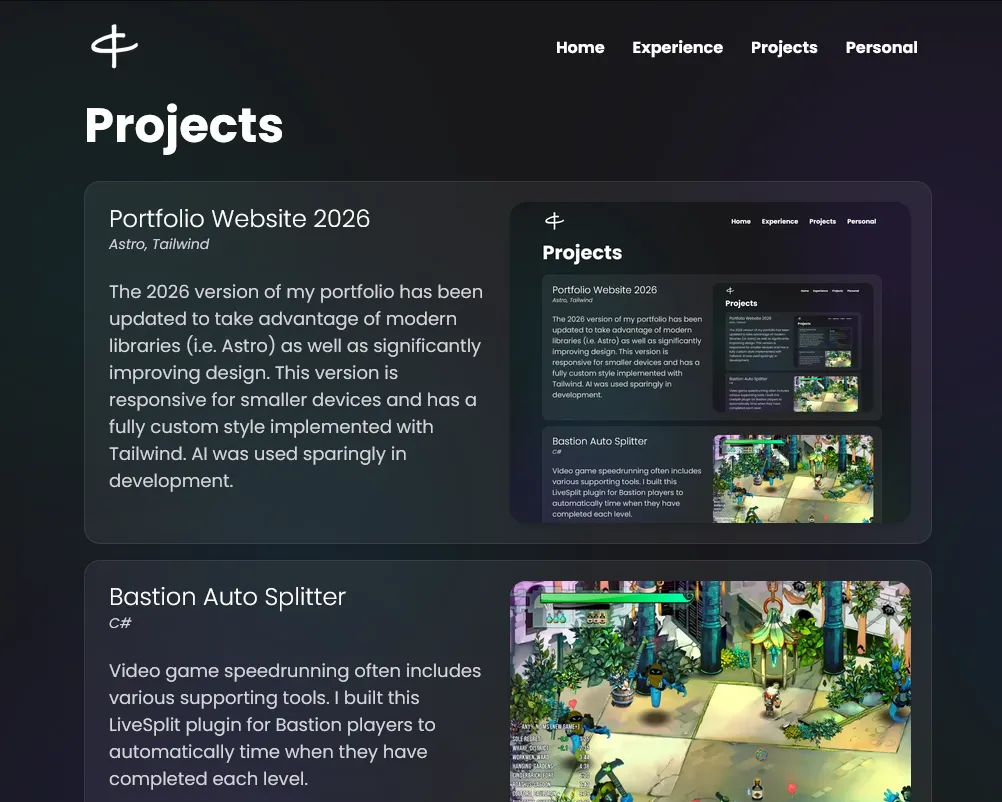Click the Bastion Auto Splitter description paragraph
1002x802 pixels.
(x=295, y=725)
